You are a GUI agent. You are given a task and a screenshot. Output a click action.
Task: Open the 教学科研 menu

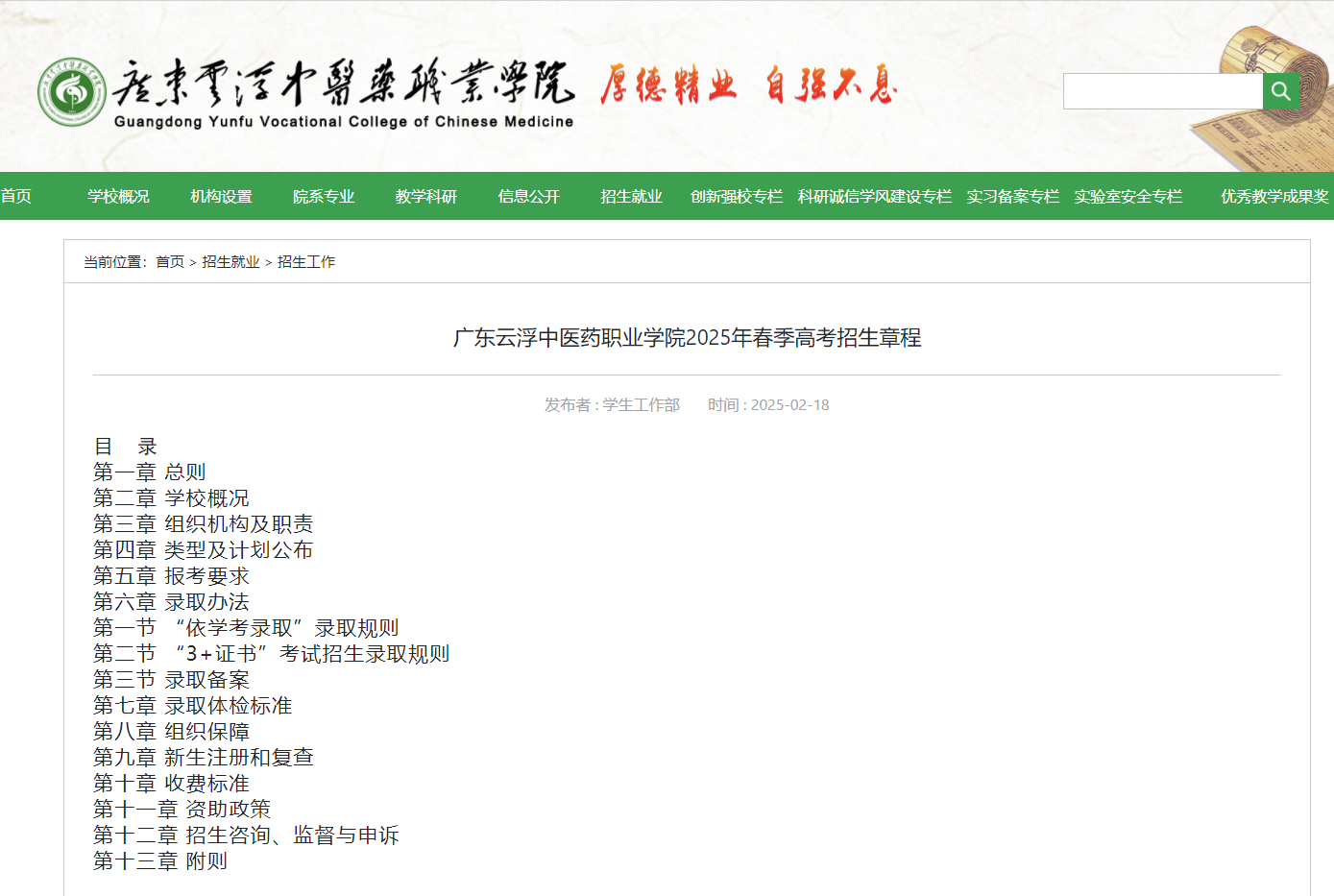point(425,196)
